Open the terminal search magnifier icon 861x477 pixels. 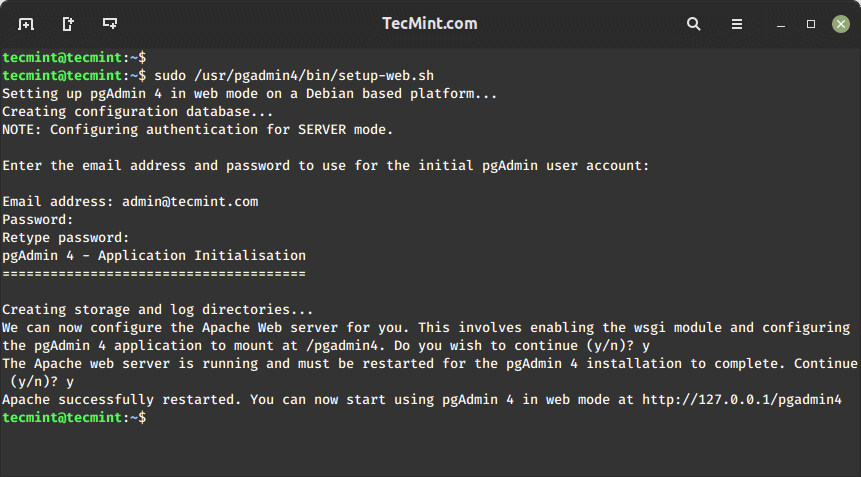(694, 23)
